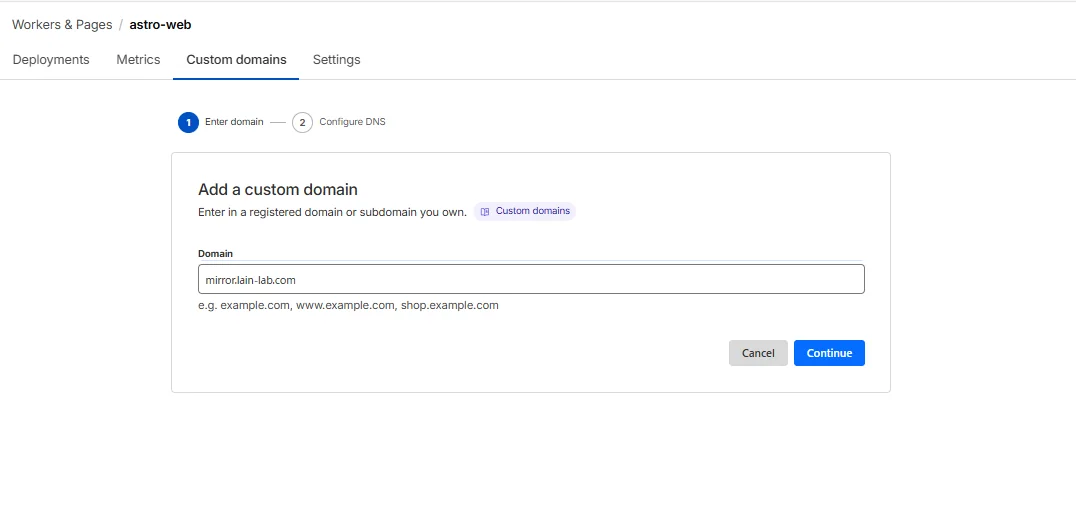Click the book icon in Custom domains badge
The image size is (1076, 510).
point(485,211)
